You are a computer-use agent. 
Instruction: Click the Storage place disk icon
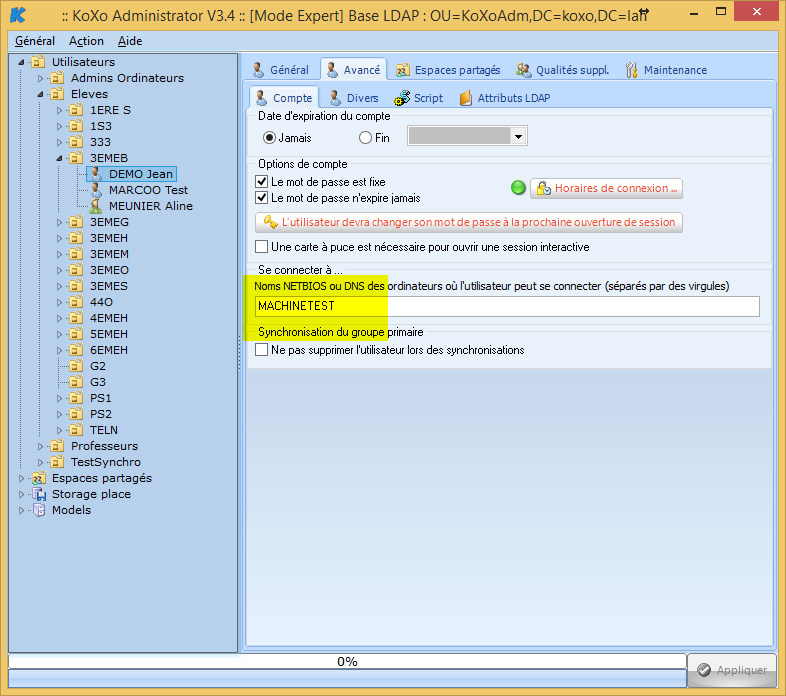39,494
